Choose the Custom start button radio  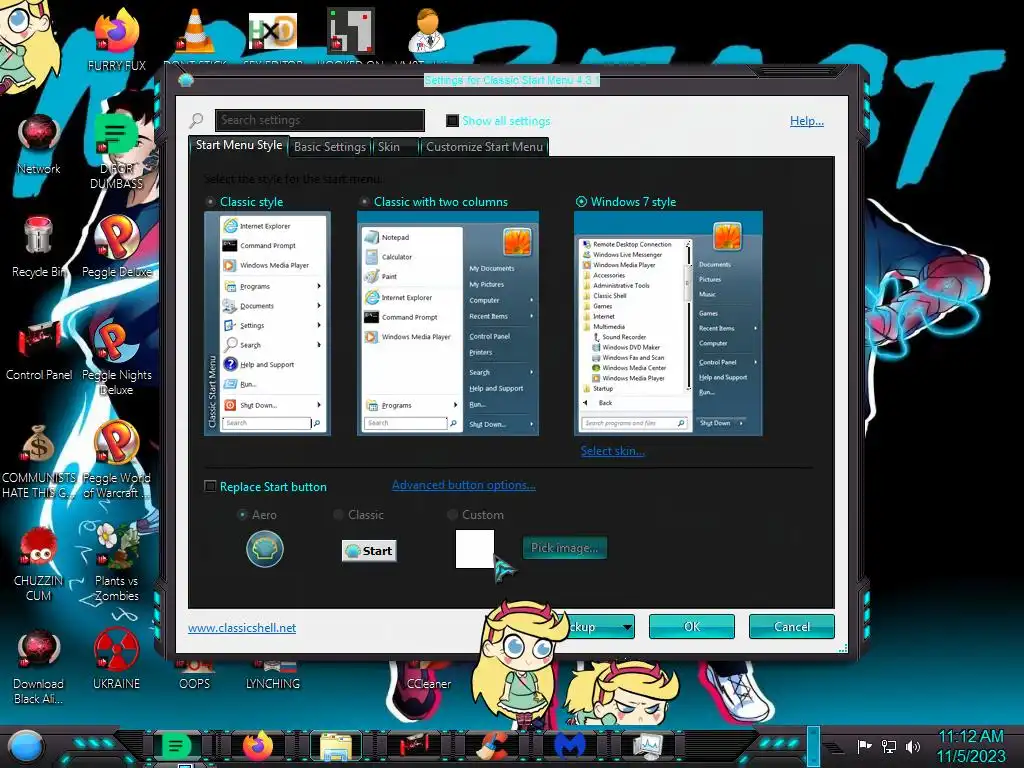point(452,515)
